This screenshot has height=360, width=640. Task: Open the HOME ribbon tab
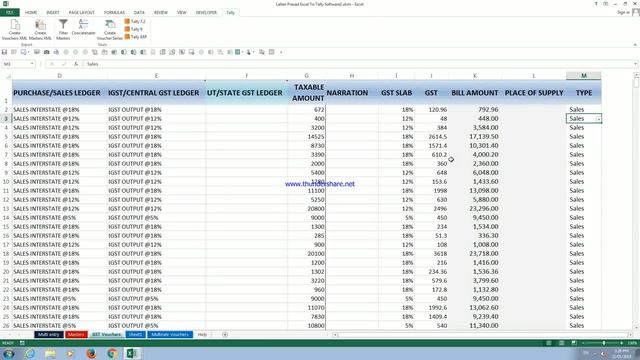(31, 13)
